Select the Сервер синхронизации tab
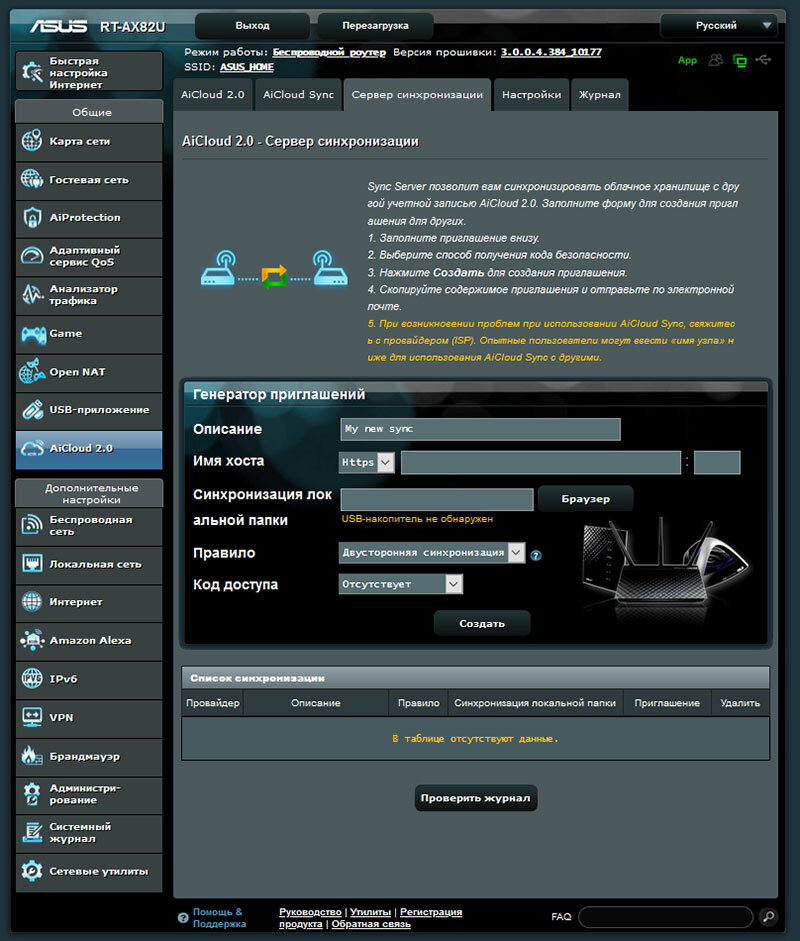The width and height of the screenshot is (800, 941). click(x=417, y=95)
